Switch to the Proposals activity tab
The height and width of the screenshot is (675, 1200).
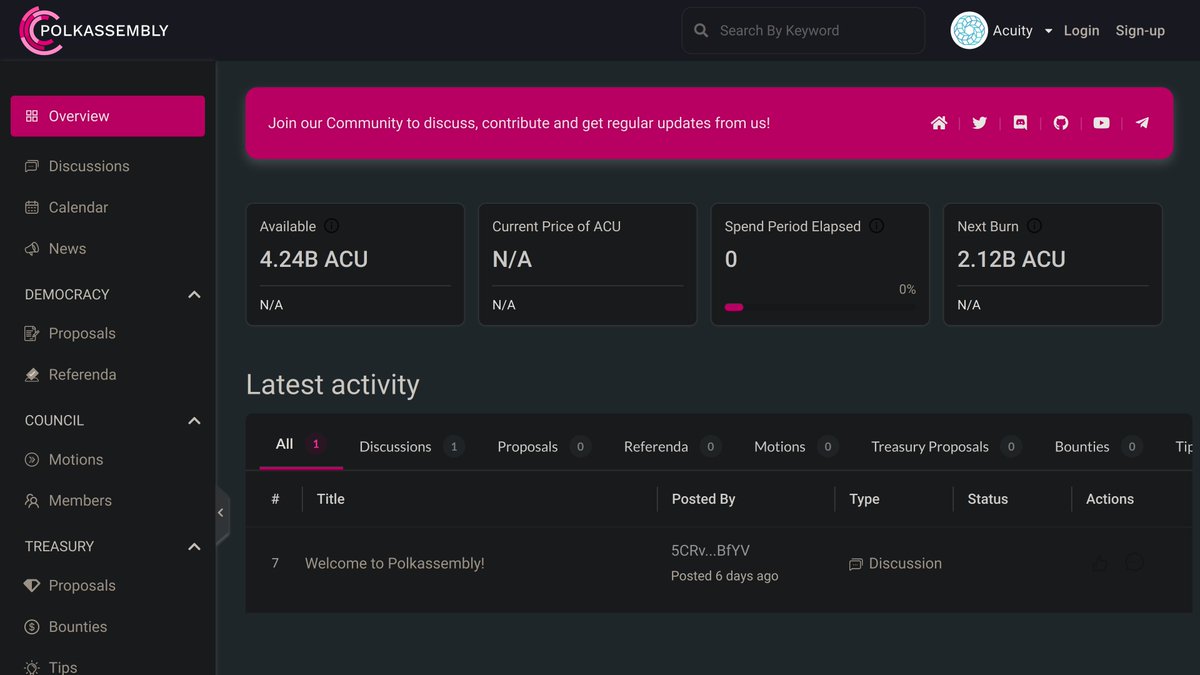click(543, 447)
